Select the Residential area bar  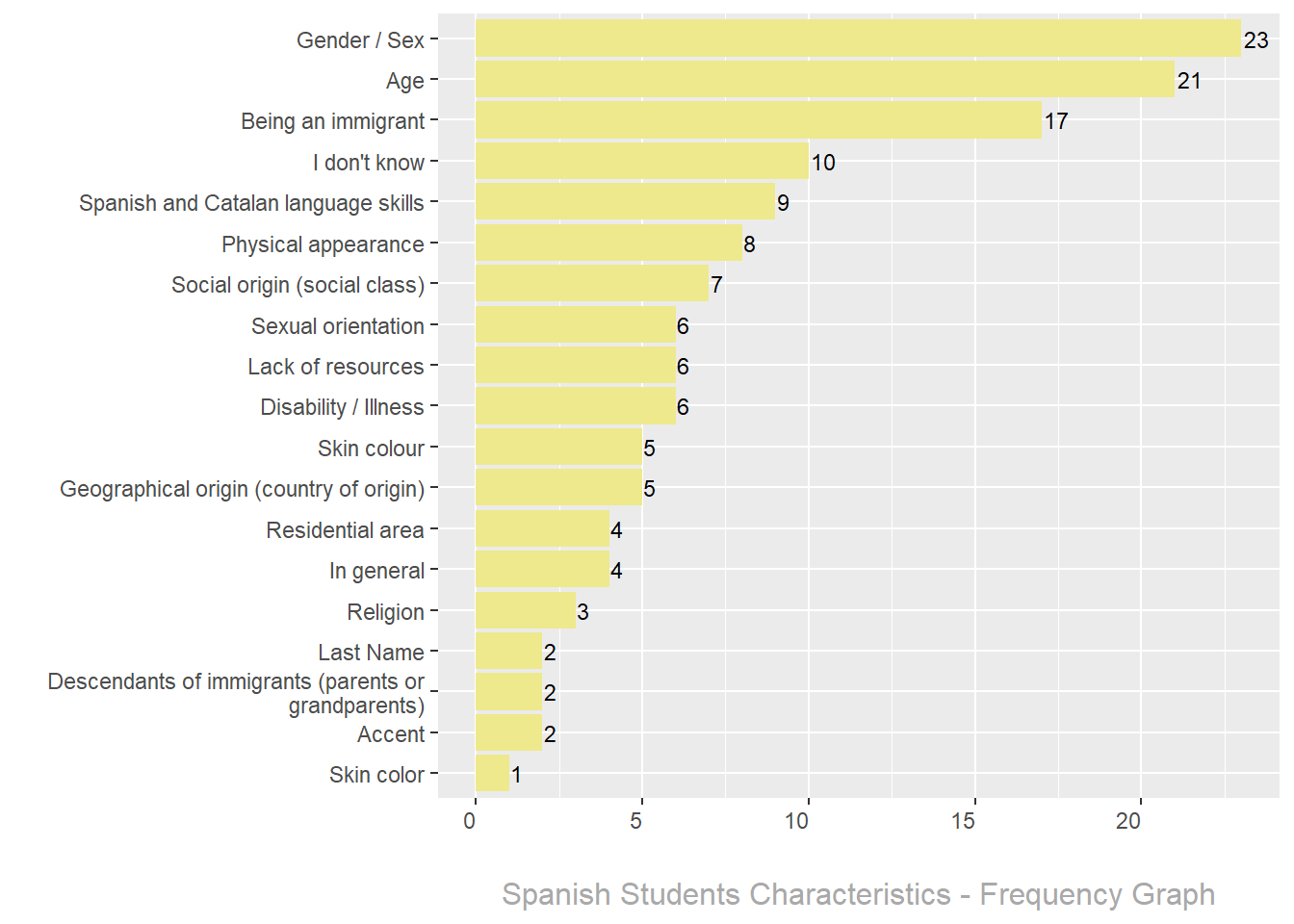click(542, 529)
